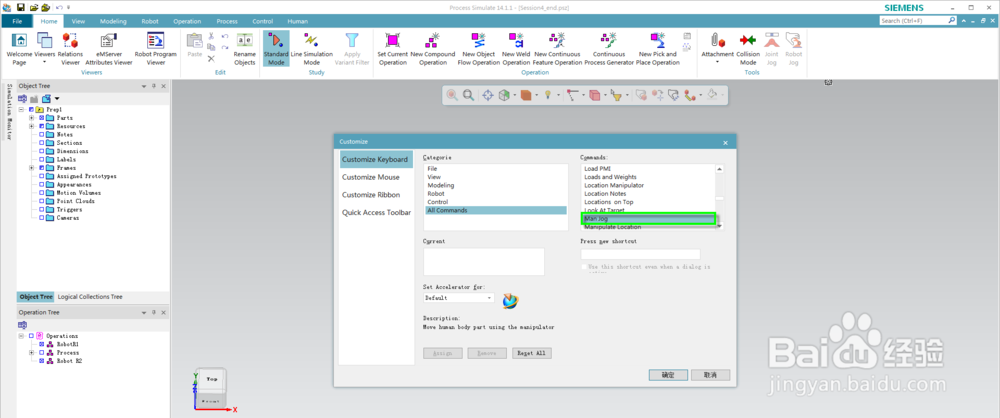Confirm the Customize dialog with 确定
The width and height of the screenshot is (1000, 418).
click(668, 375)
